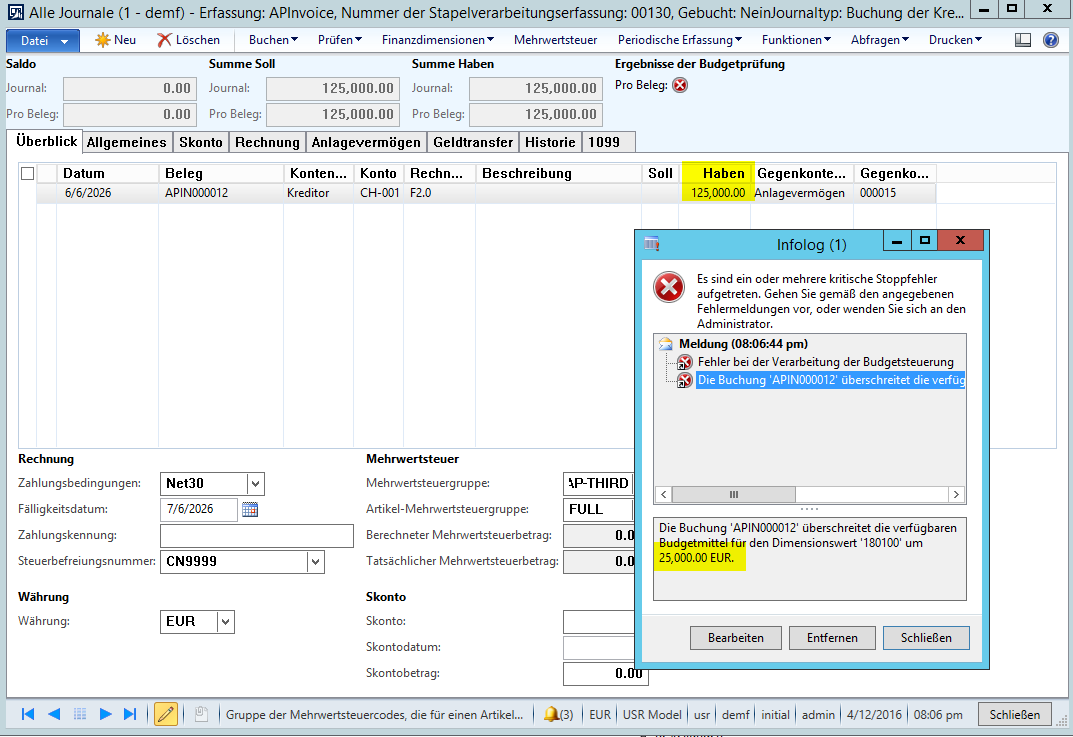Screen dimensions: 1073x737
Task: Switch to the Anlagevermögen tab
Action: [x=365, y=142]
